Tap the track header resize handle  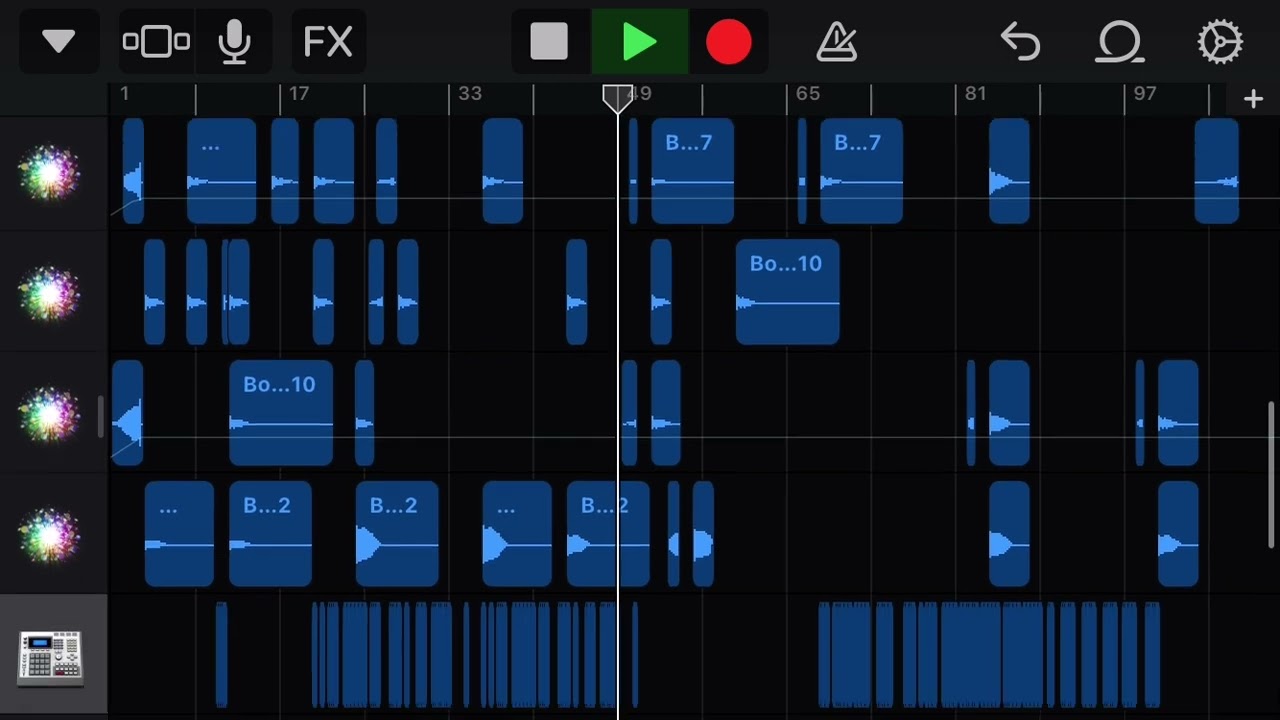point(100,416)
